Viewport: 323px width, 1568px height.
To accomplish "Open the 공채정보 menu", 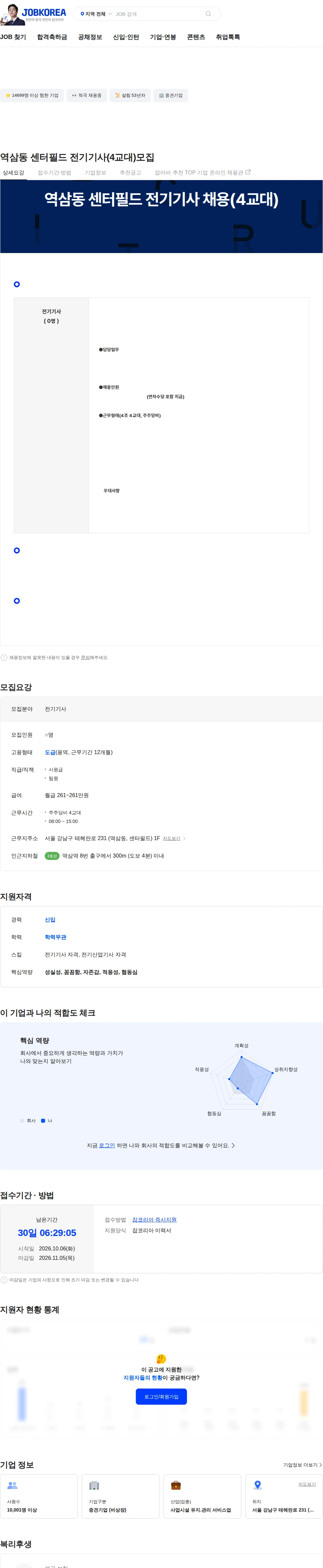I will coord(89,37).
